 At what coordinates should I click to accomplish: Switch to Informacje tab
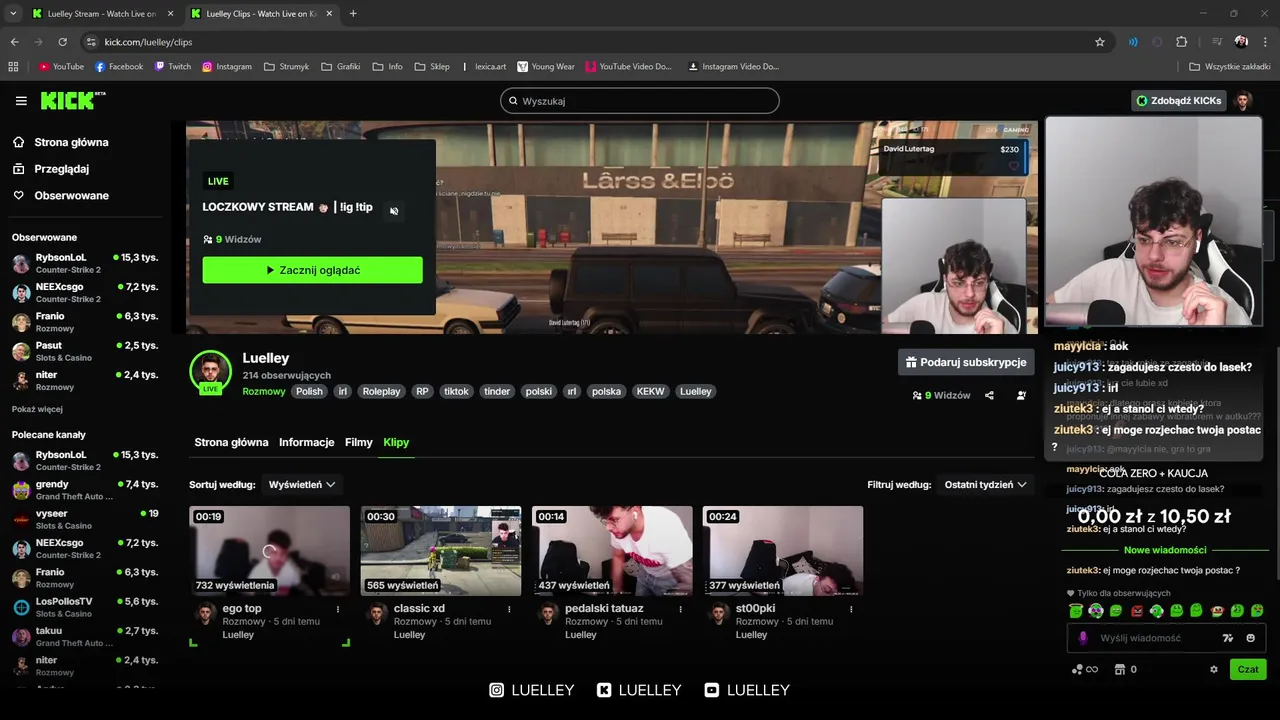point(307,442)
